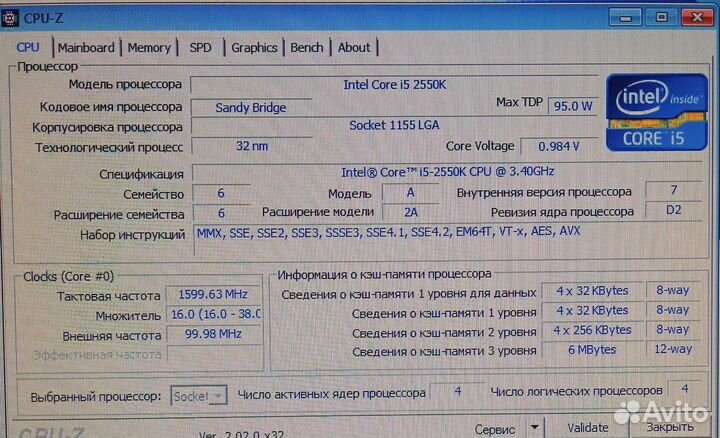The width and height of the screenshot is (720, 438).
Task: Click the Закрыть button
Action: [x=669, y=428]
